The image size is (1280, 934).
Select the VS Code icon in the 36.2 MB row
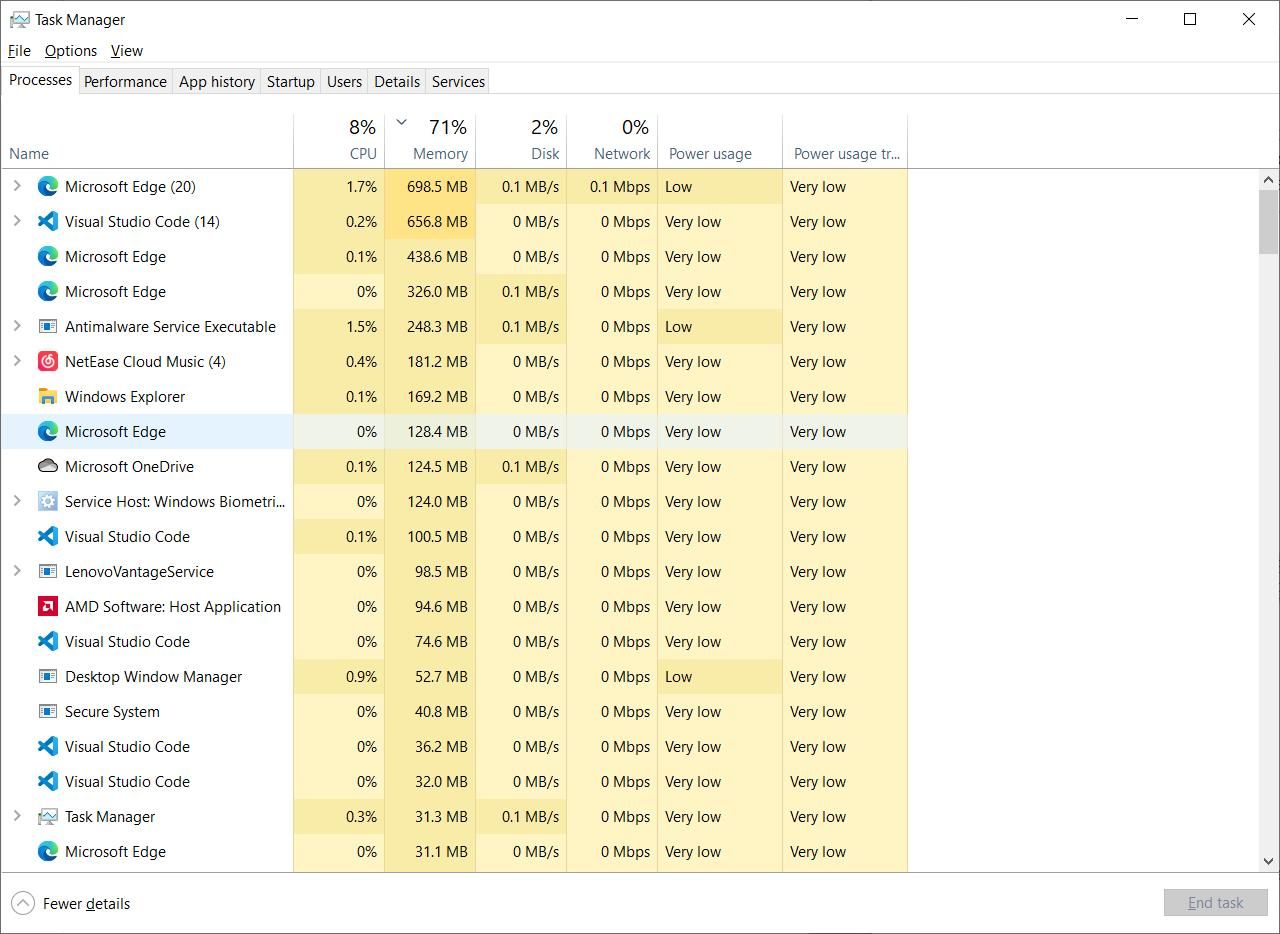47,746
